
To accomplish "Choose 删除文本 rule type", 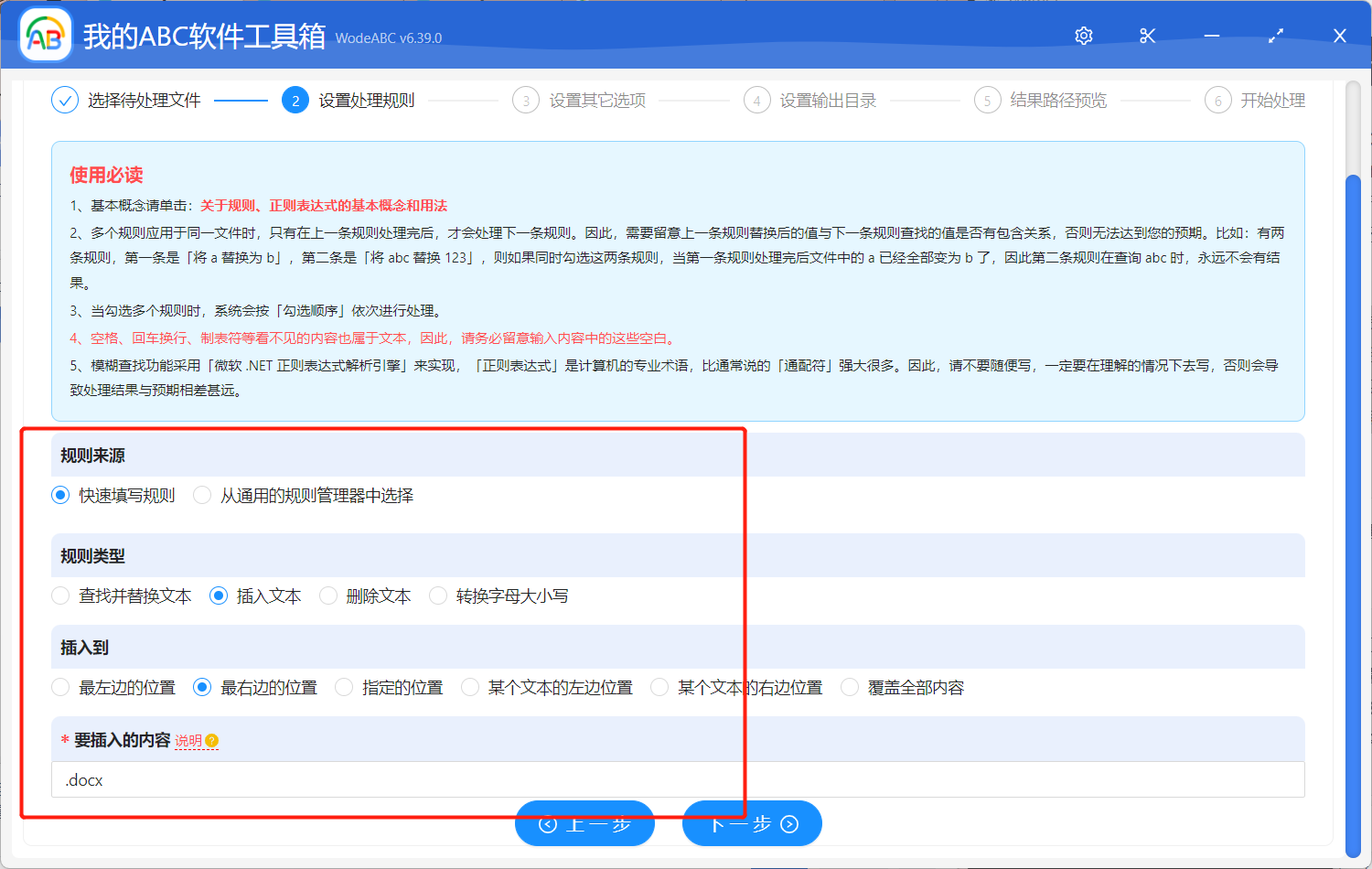I will [328, 595].
